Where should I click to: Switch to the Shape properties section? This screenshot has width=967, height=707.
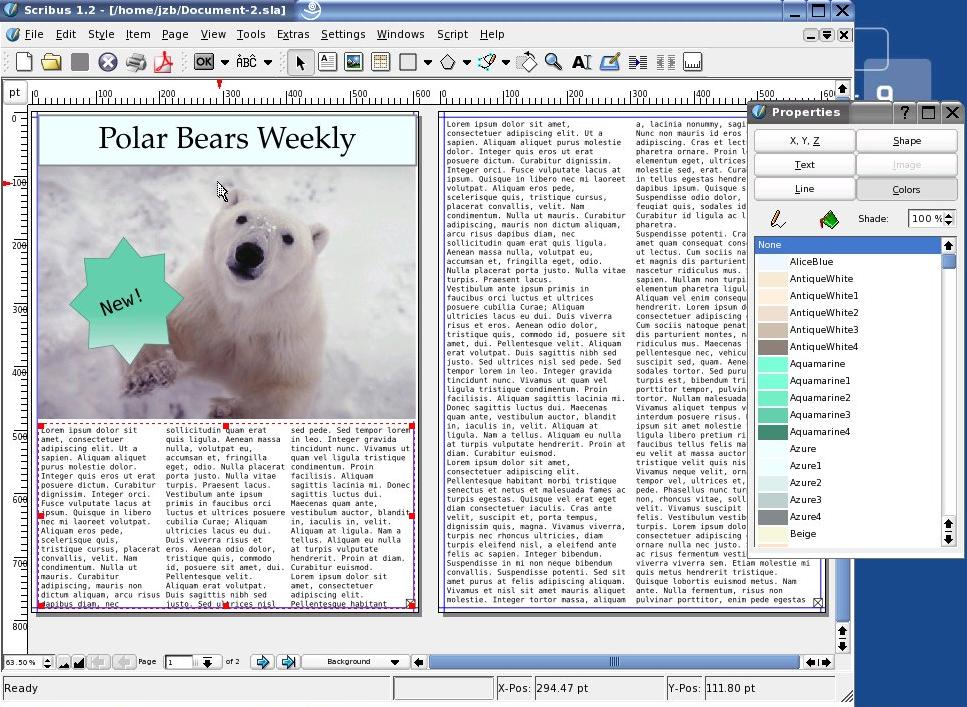pos(906,141)
